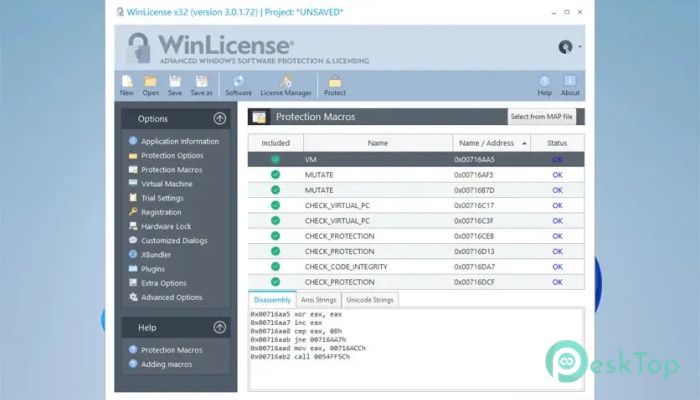Select the CHECK_CODE_INTEGRITY macro name
This screenshot has width=700, height=400.
[x=346, y=267]
